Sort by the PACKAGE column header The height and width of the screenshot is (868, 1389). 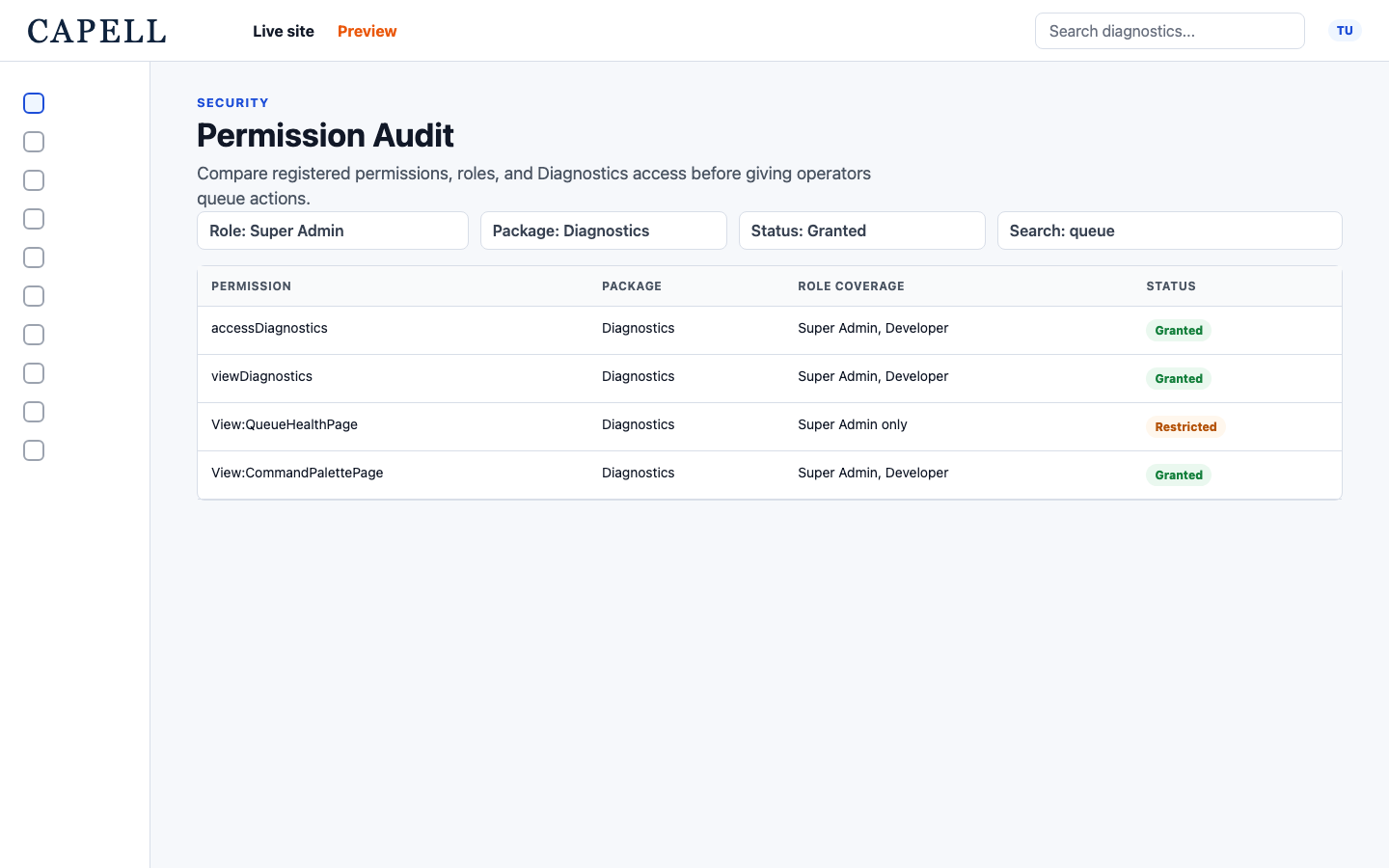tap(632, 286)
